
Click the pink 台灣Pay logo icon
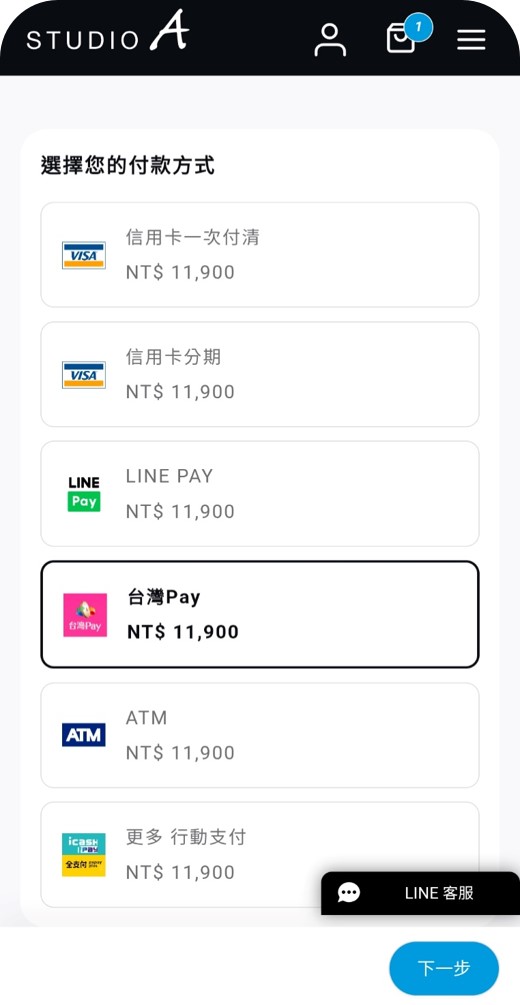point(85,615)
